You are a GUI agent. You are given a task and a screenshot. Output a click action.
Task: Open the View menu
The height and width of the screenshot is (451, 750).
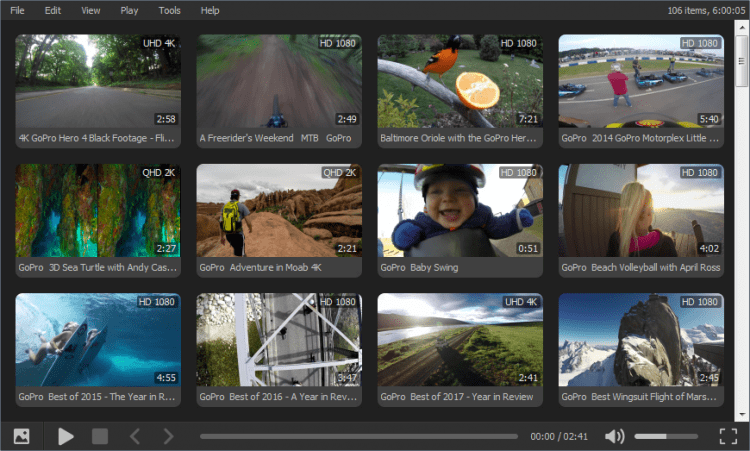click(91, 10)
